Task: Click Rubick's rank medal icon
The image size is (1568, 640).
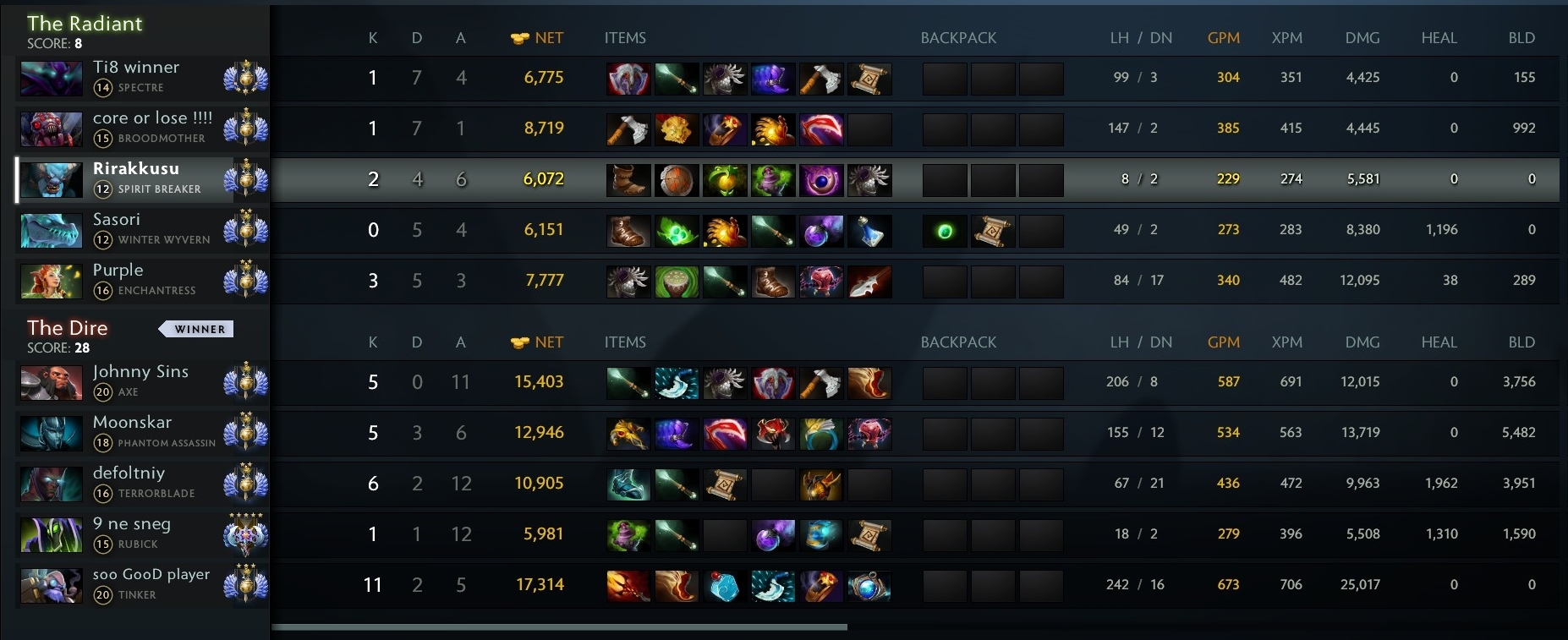Action: click(246, 534)
